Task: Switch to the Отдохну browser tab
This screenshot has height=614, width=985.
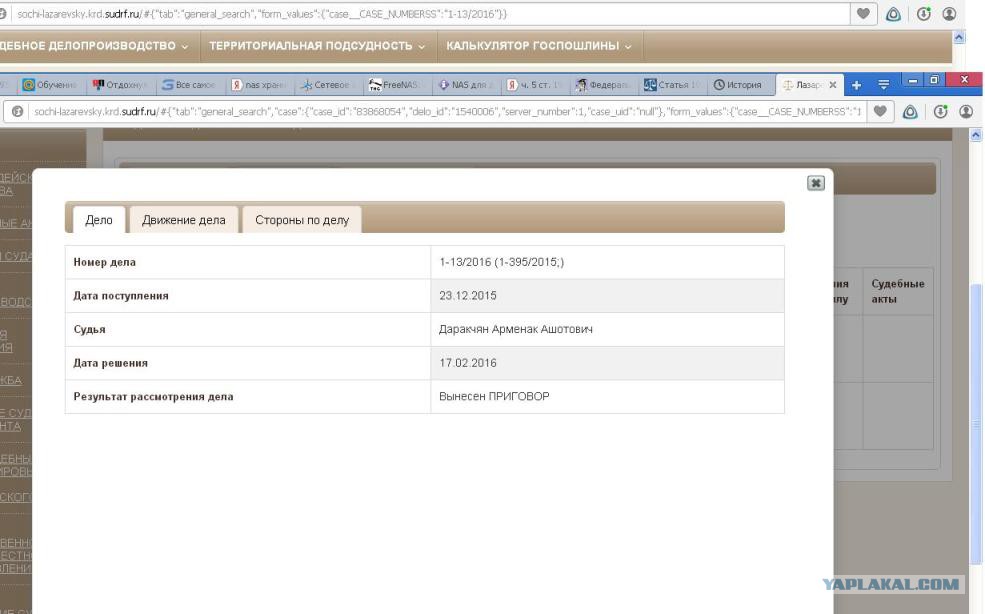Action: pos(119,85)
